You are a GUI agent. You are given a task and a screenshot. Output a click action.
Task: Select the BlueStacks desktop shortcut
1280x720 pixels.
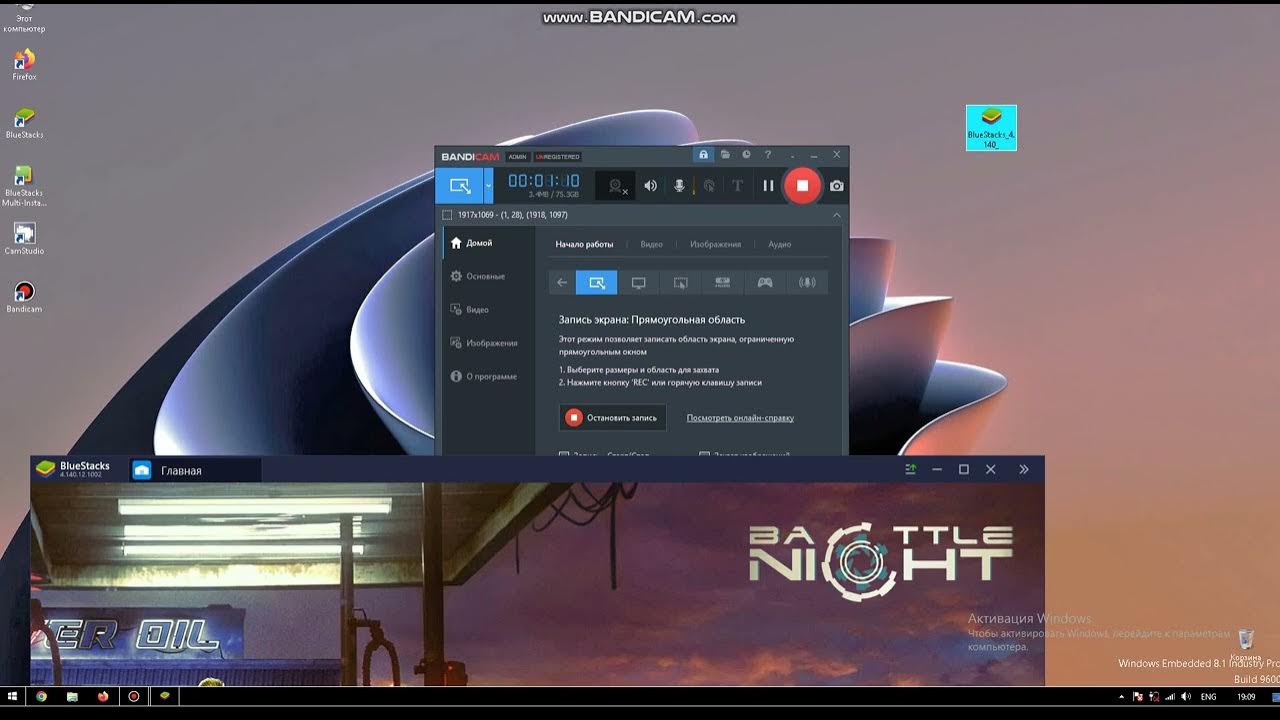tap(24, 123)
